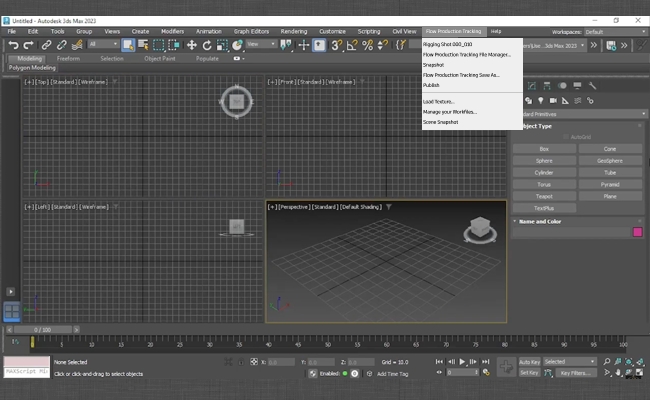This screenshot has height=400, width=650.
Task: Open the Display panel monitor icon
Action: (x=578, y=85)
